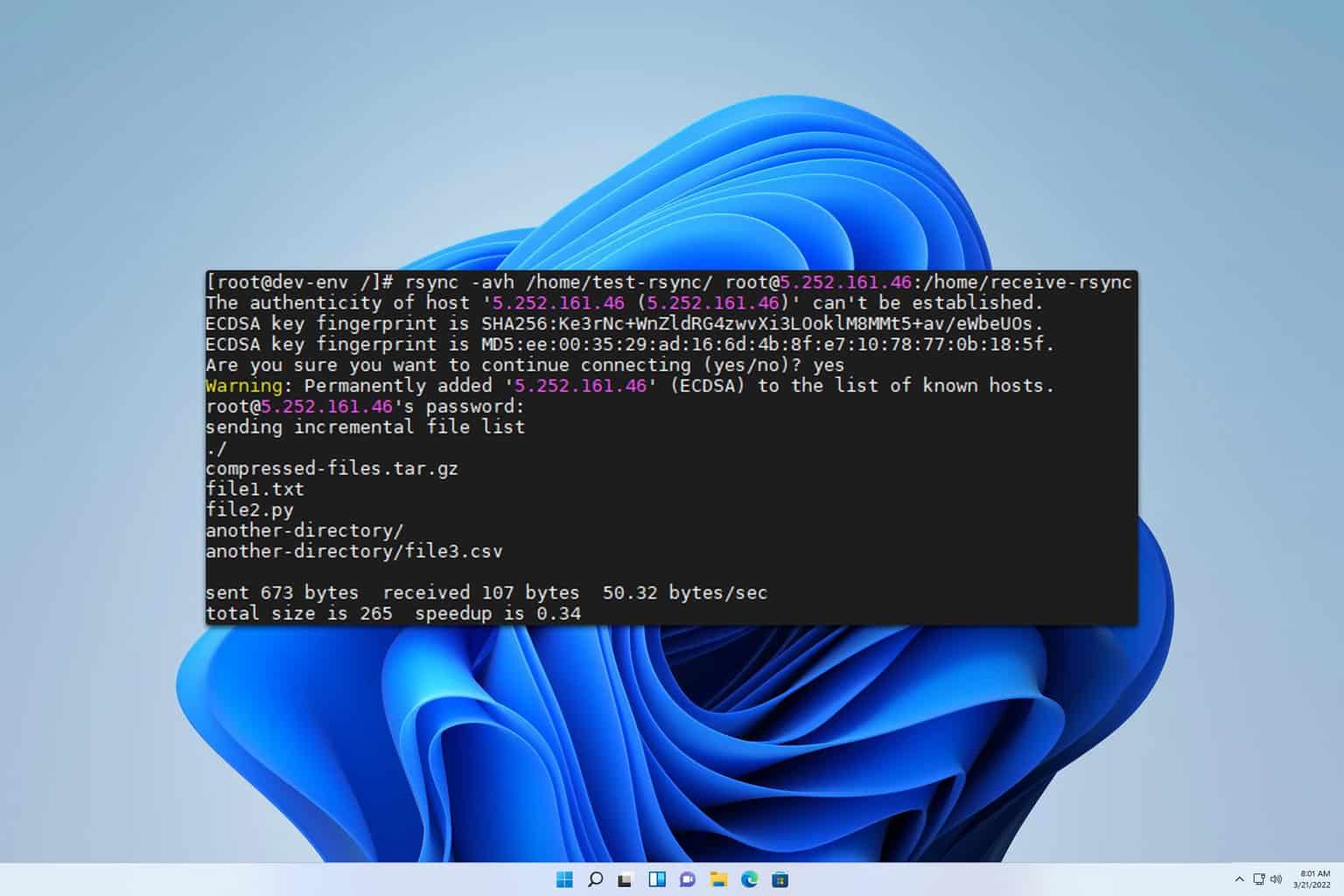Click the root password prompt line
This screenshot has height=896, width=1344.
click(365, 406)
